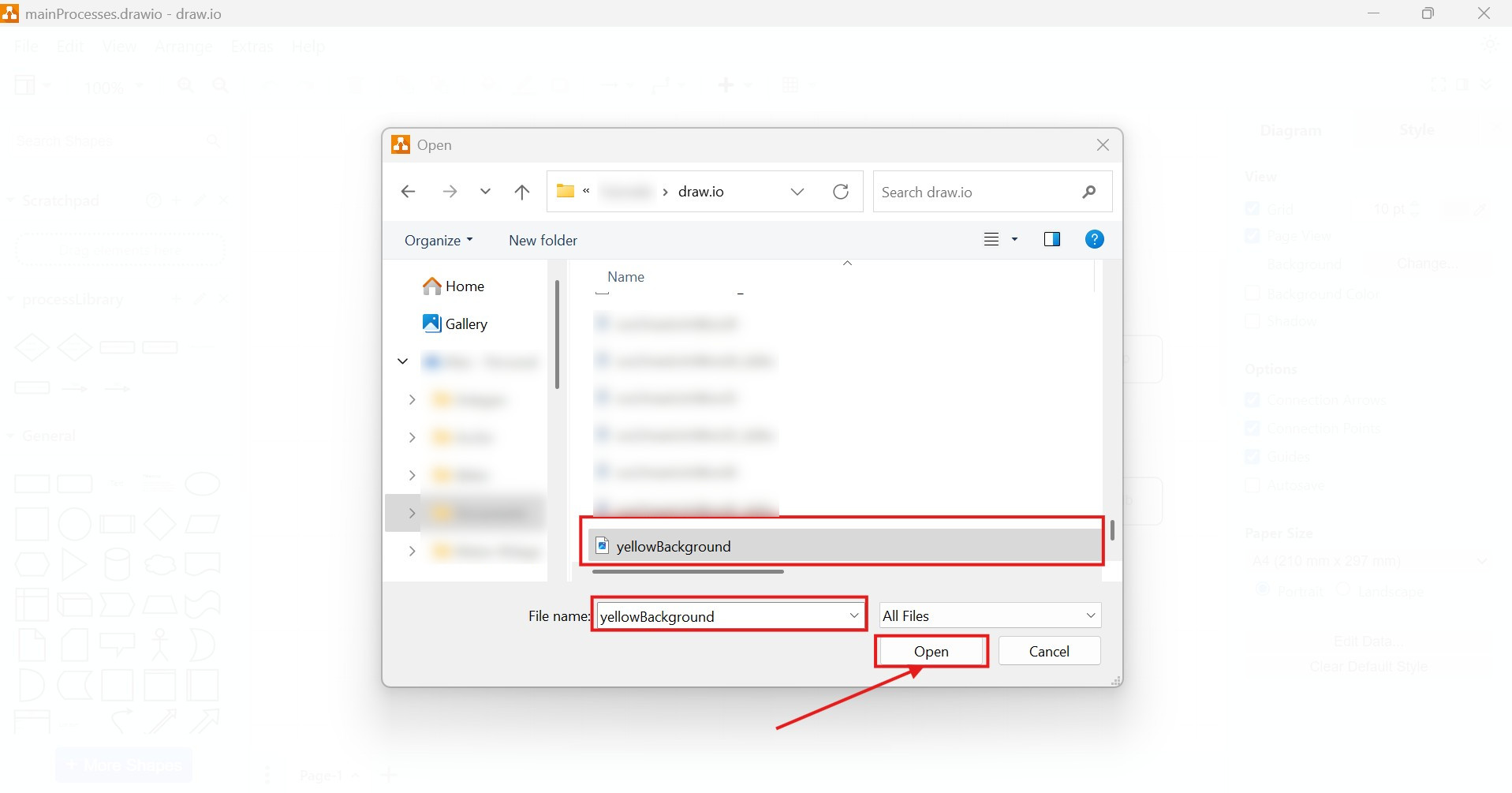Viewport: 1512px width, 793px height.
Task: Expand the address bar path dropdown
Action: [797, 191]
